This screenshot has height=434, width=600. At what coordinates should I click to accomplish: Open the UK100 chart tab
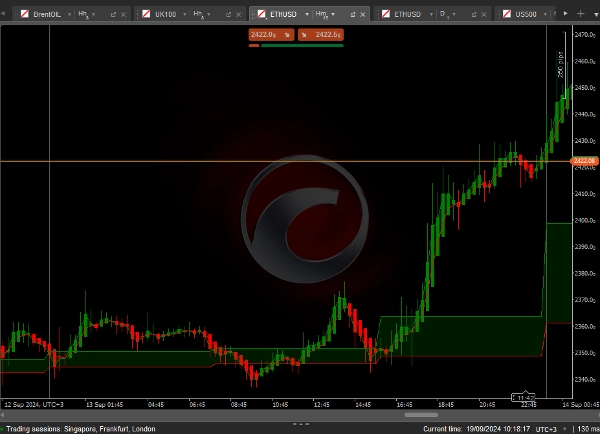click(x=168, y=15)
